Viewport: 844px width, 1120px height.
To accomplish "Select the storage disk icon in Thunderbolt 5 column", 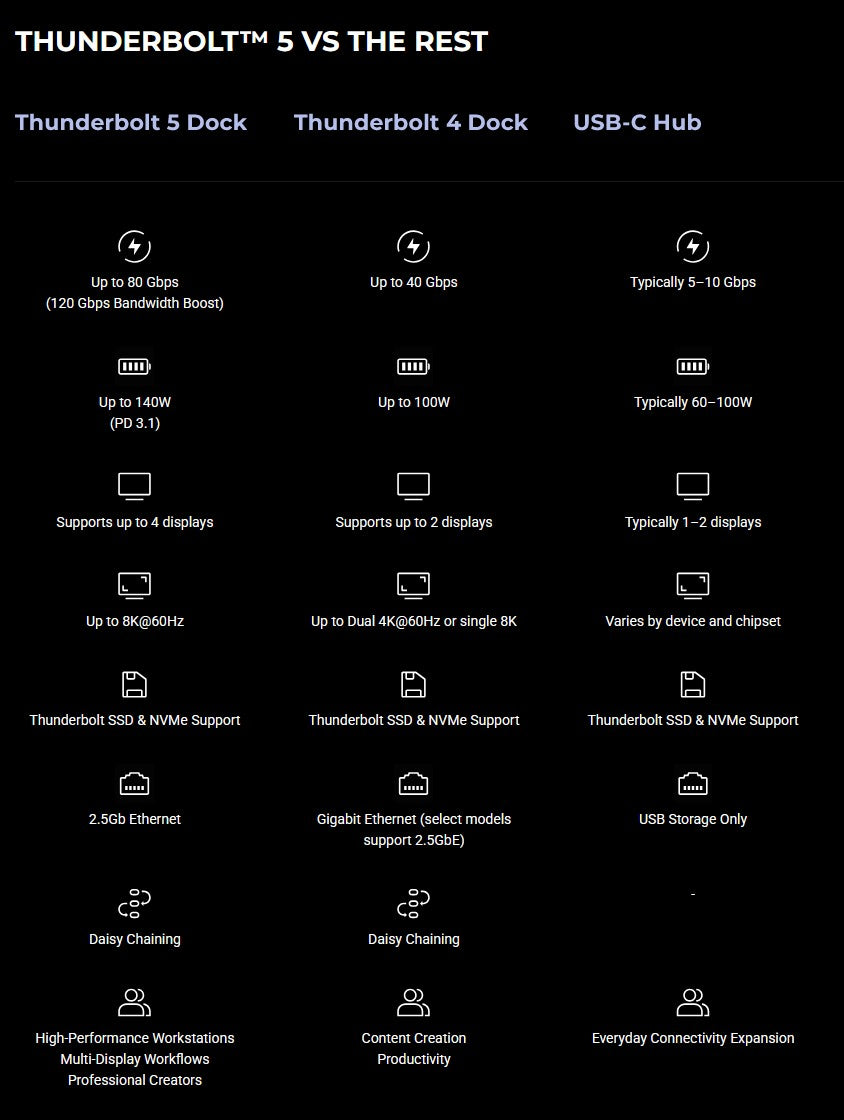I will pos(134,684).
